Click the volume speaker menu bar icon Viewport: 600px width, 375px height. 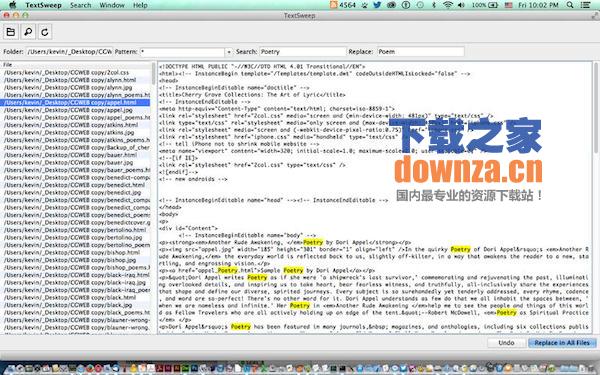[x=461, y=5]
